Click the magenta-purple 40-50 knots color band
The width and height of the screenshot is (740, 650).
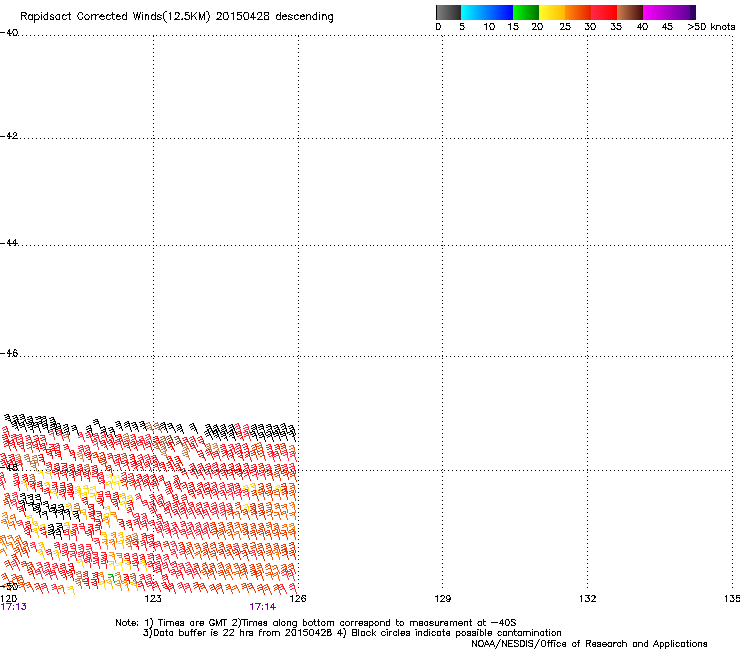coord(669,12)
